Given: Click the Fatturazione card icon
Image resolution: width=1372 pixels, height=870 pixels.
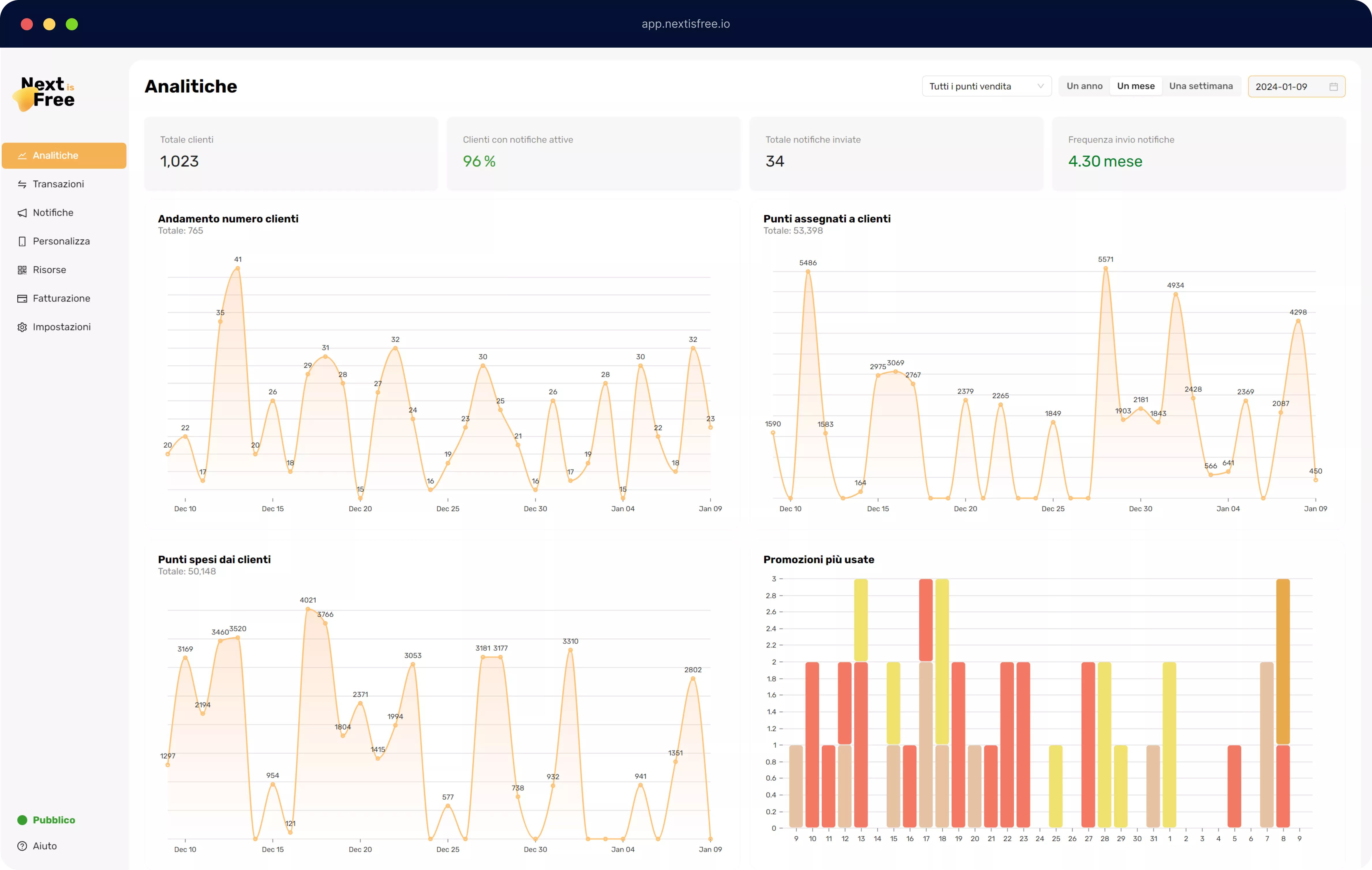Looking at the screenshot, I should click(22, 298).
